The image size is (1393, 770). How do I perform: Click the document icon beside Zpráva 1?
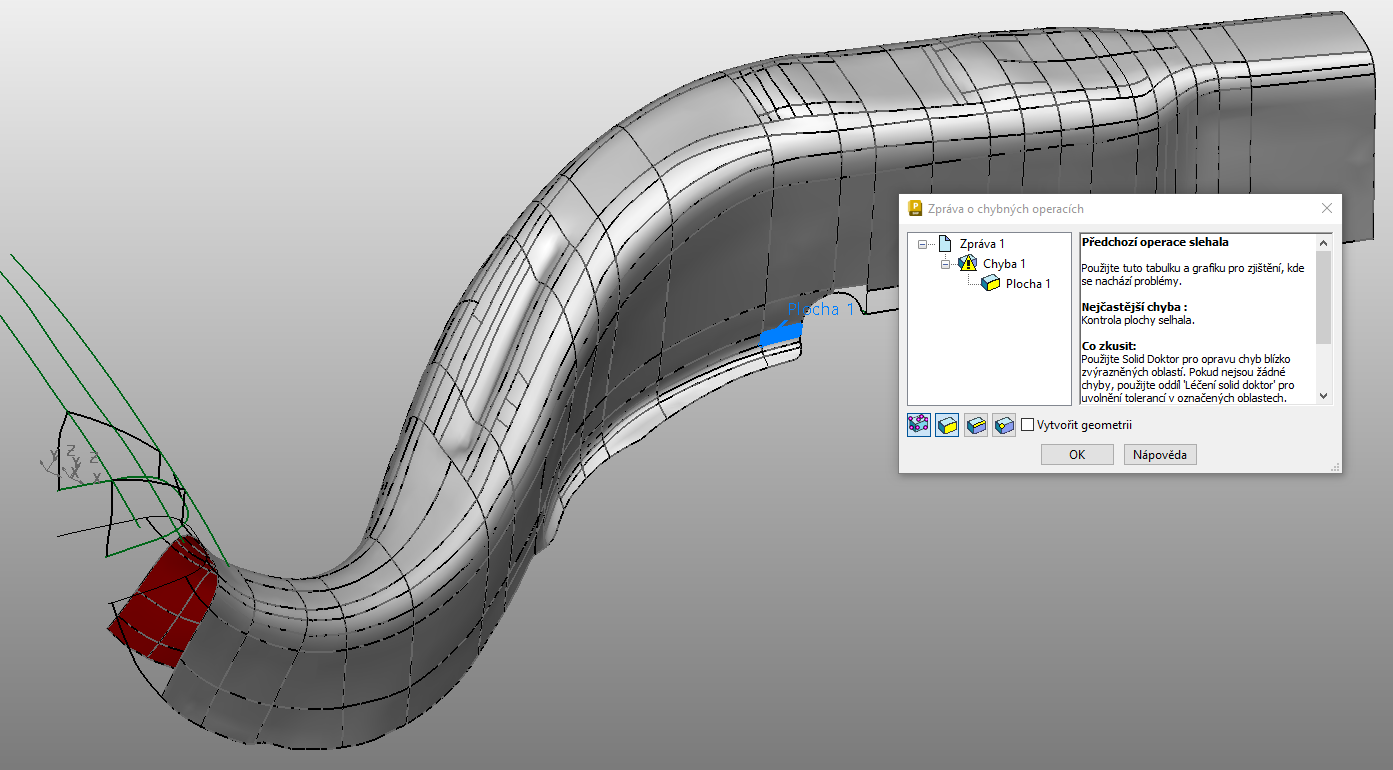pos(946,243)
